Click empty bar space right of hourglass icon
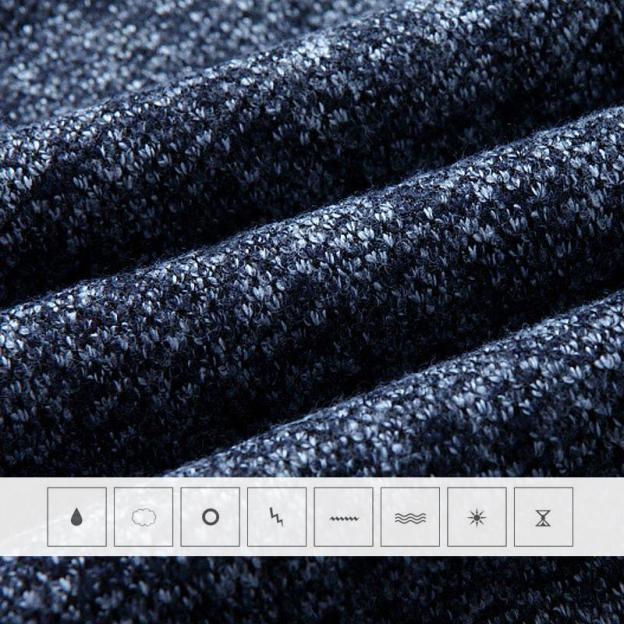Screen dimensions: 624x624 [x=598, y=517]
